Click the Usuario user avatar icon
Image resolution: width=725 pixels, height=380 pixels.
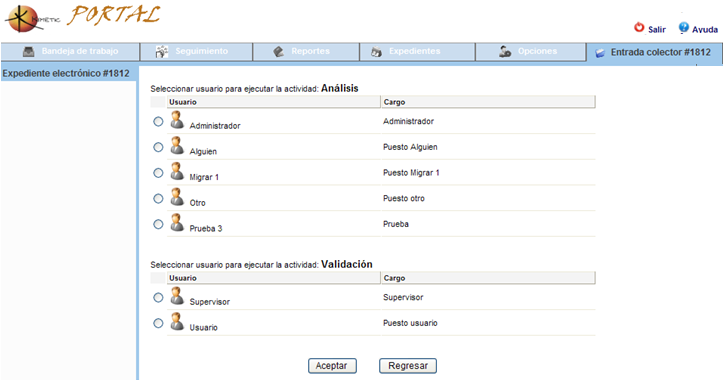177,321
